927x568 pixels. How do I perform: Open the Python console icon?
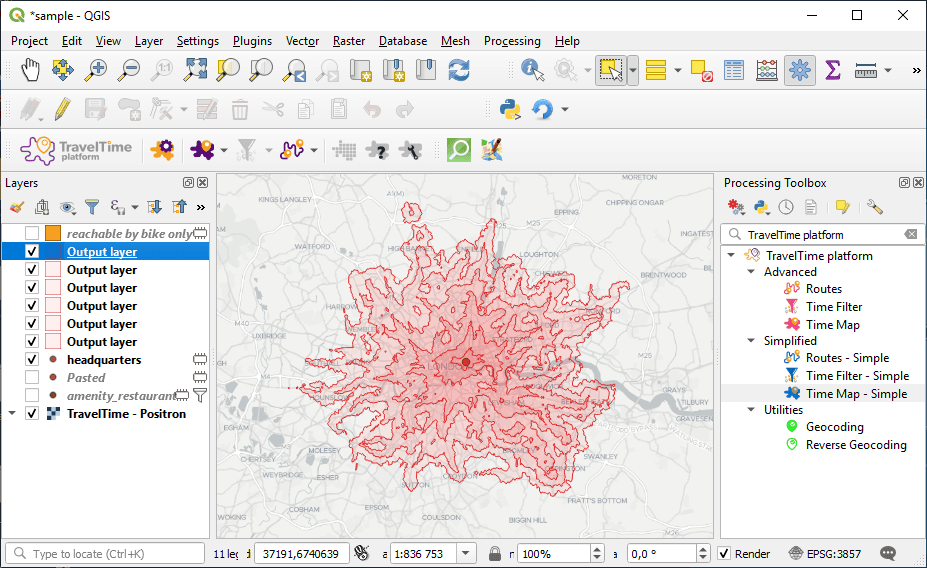510,109
